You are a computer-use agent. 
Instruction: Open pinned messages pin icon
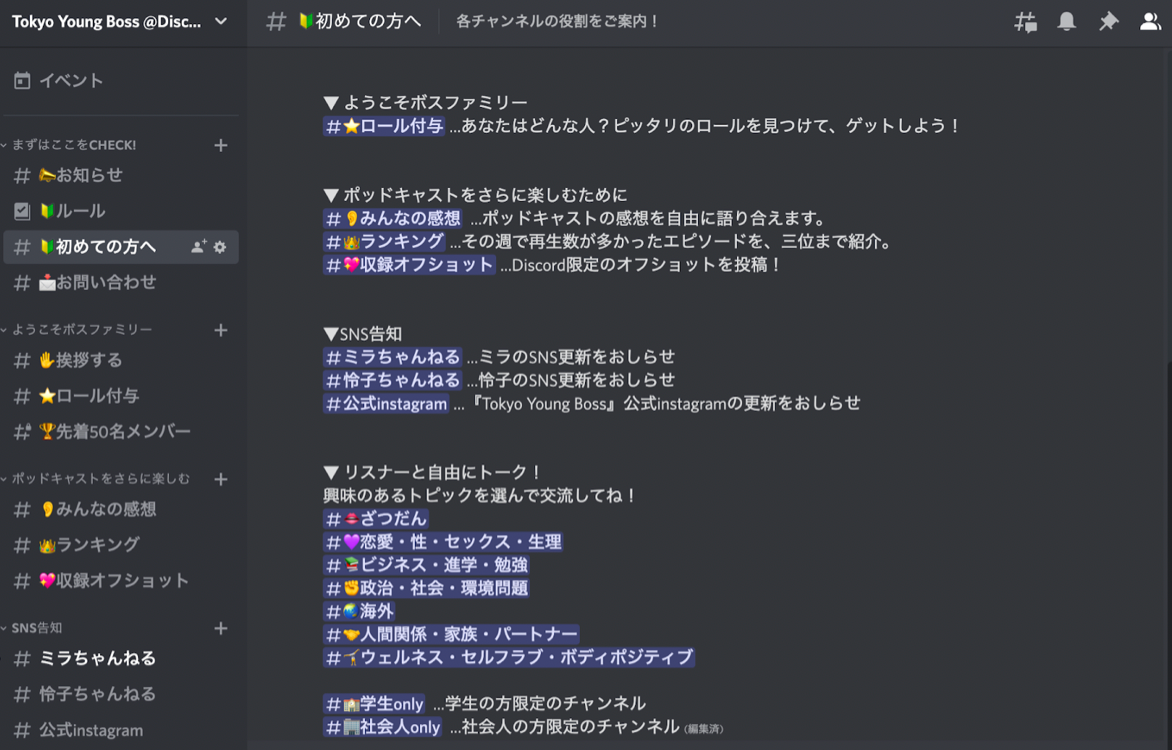[x=1108, y=22]
